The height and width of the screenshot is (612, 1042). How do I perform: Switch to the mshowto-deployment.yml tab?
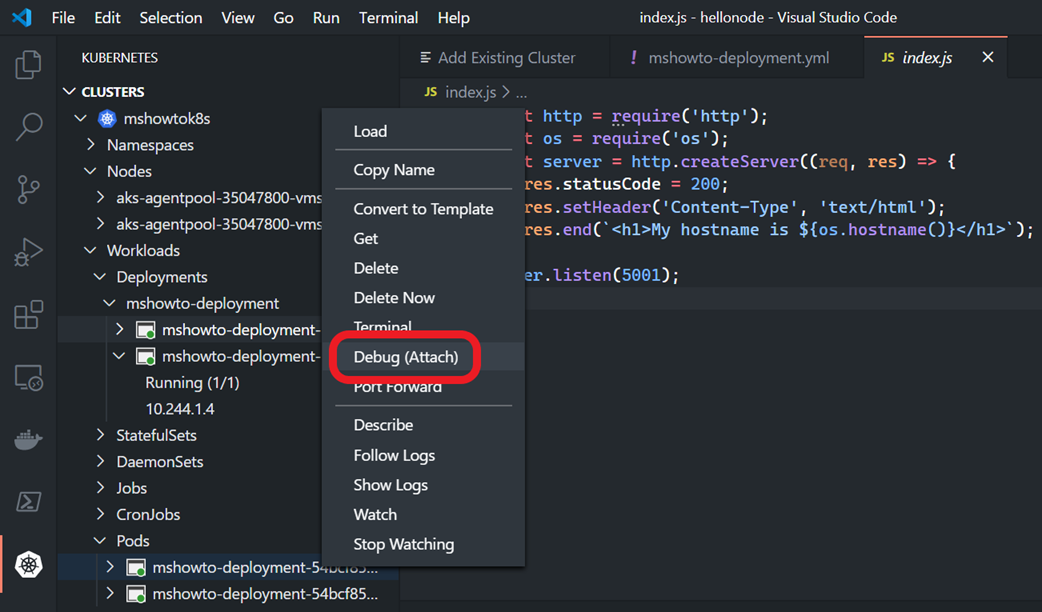coord(736,58)
